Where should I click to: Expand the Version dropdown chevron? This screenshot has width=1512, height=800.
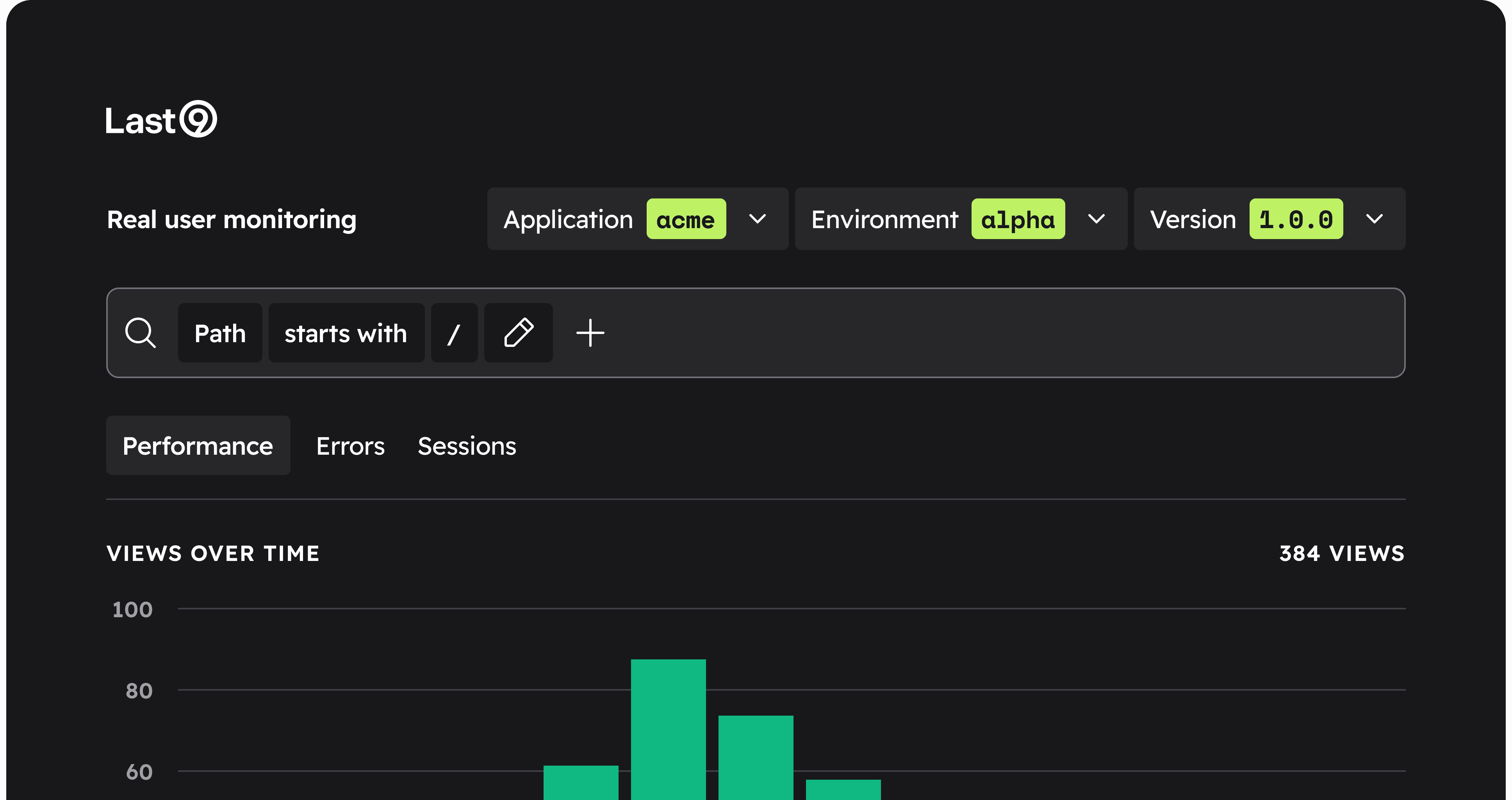1374,219
